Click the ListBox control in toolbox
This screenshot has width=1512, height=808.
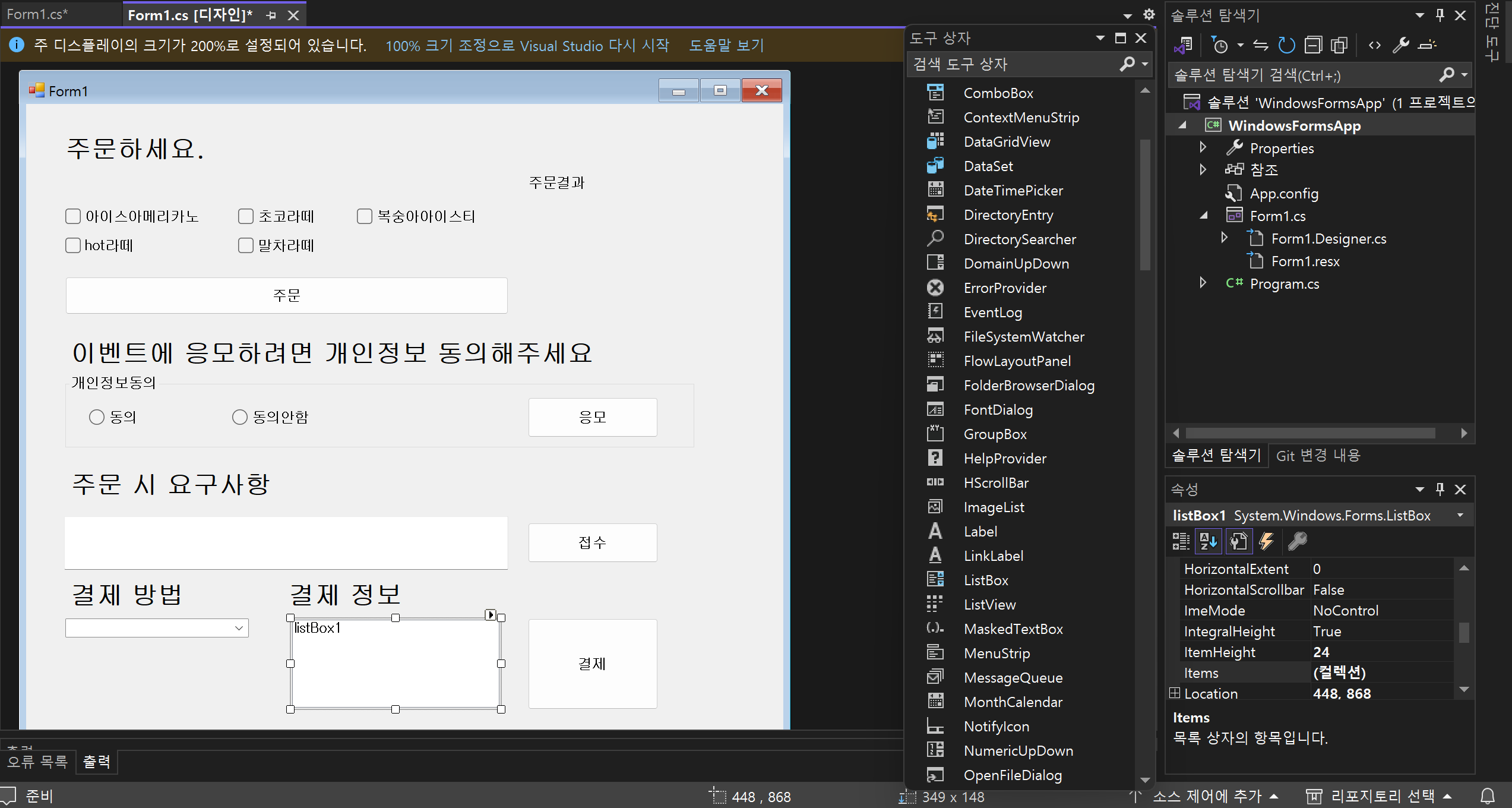986,580
